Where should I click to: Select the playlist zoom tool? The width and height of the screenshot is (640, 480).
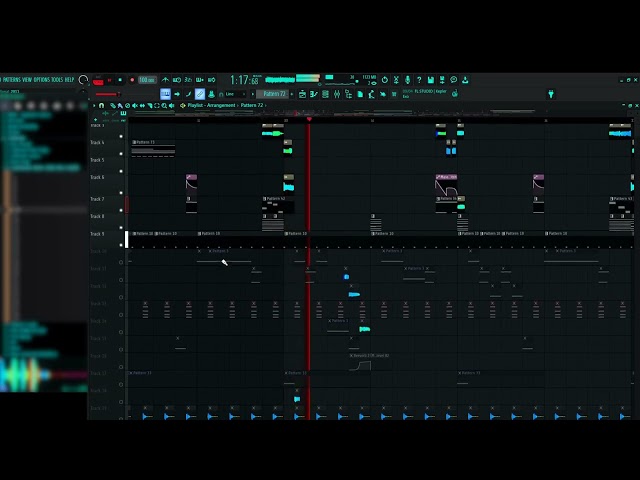tap(164, 105)
